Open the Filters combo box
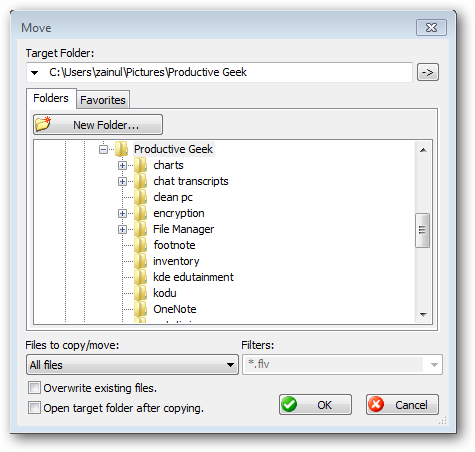 pyautogui.click(x=342, y=365)
